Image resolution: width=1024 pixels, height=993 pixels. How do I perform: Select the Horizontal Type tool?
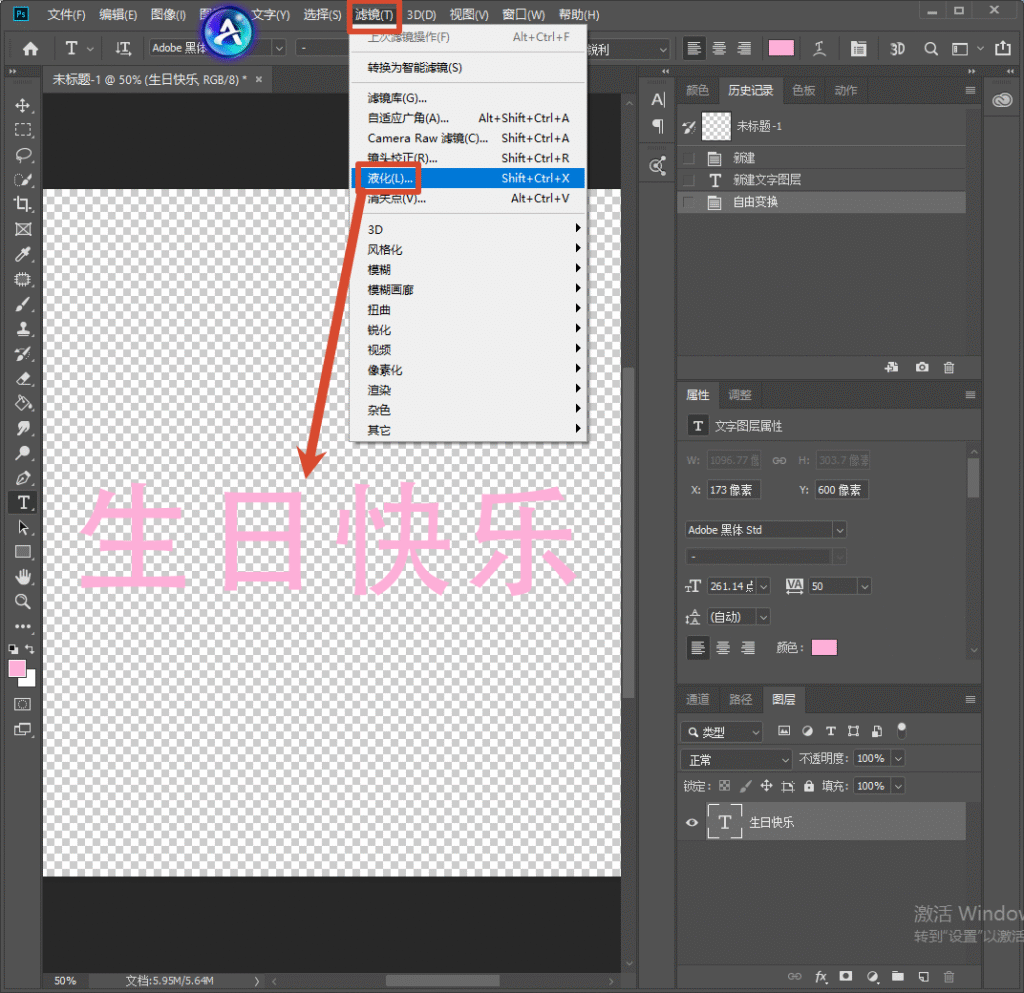(23, 503)
